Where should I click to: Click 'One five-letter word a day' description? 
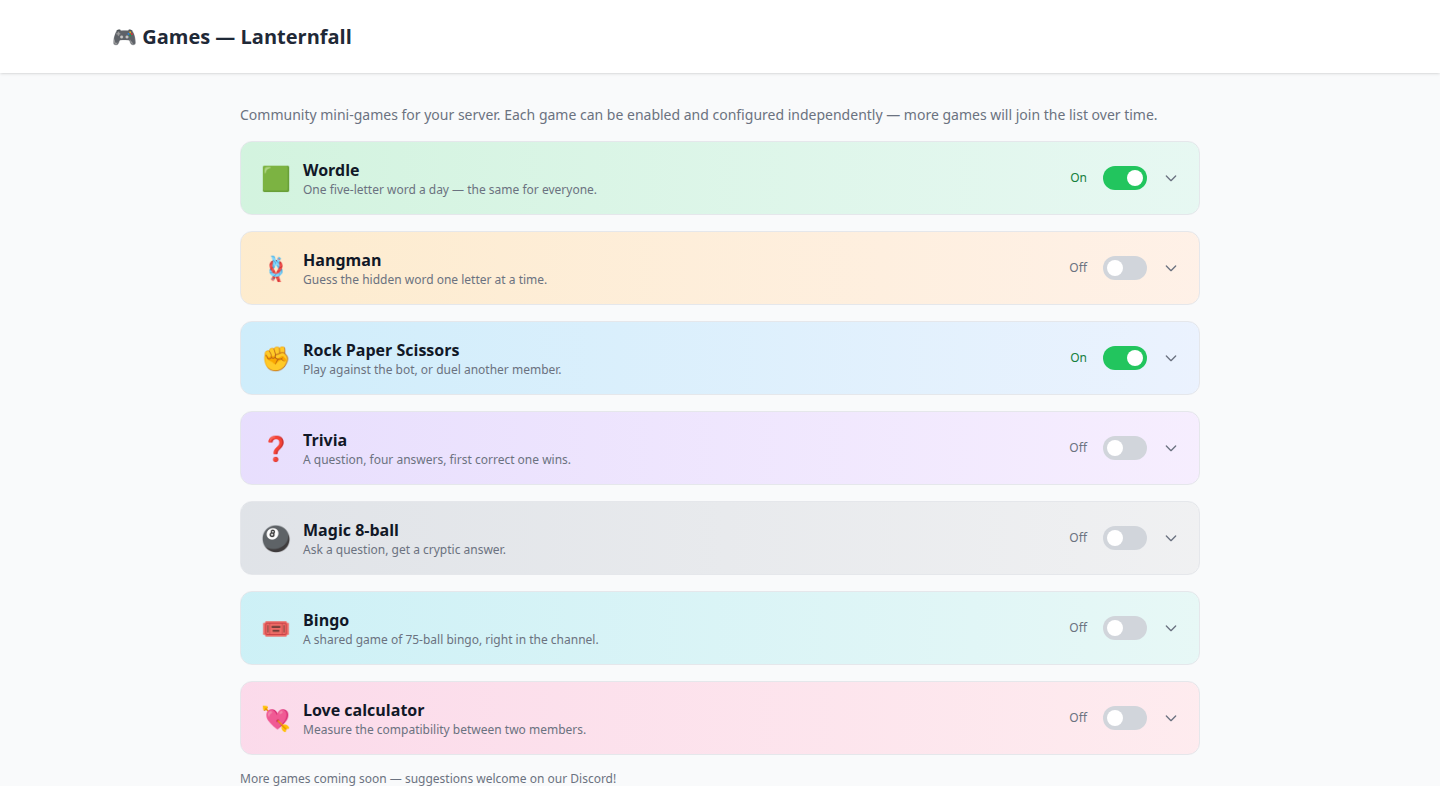pos(450,190)
